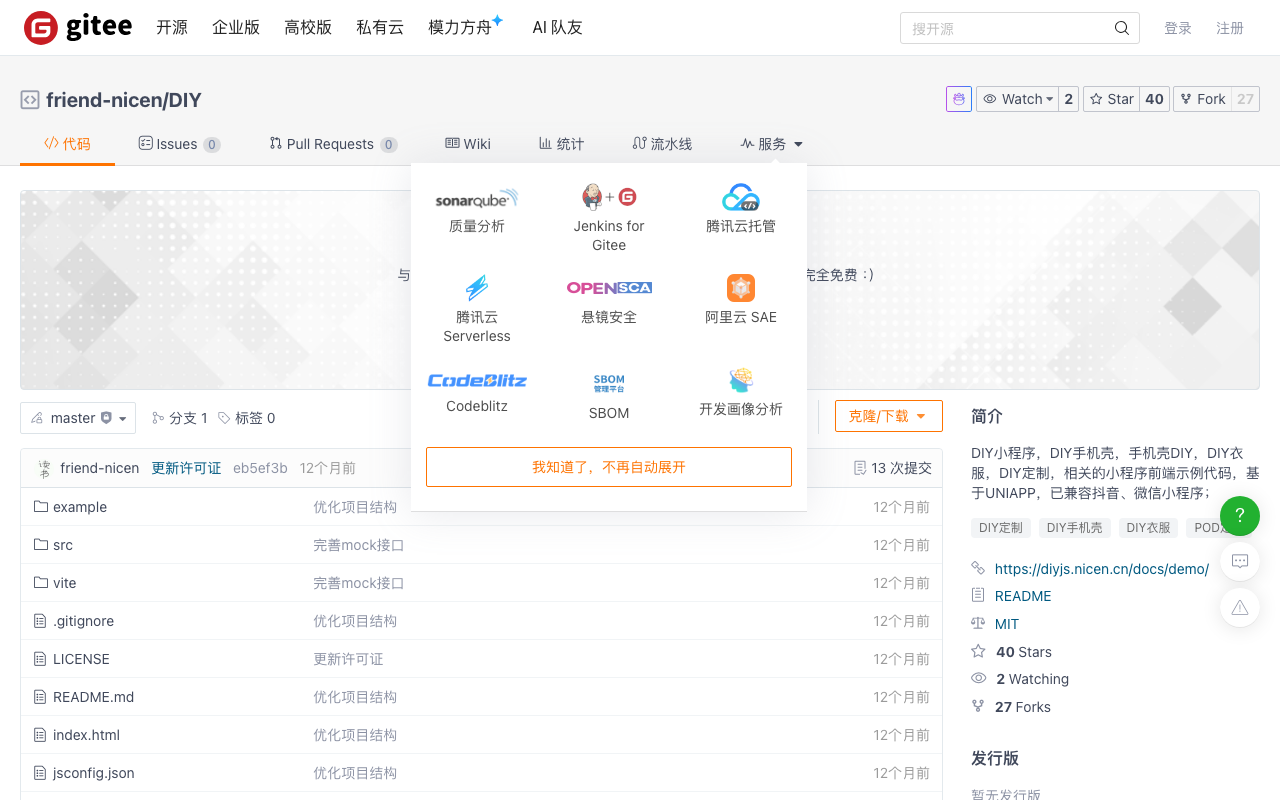Screen dimensions: 1280x800
Task: Click the 注册 register link
Action: tap(1230, 28)
